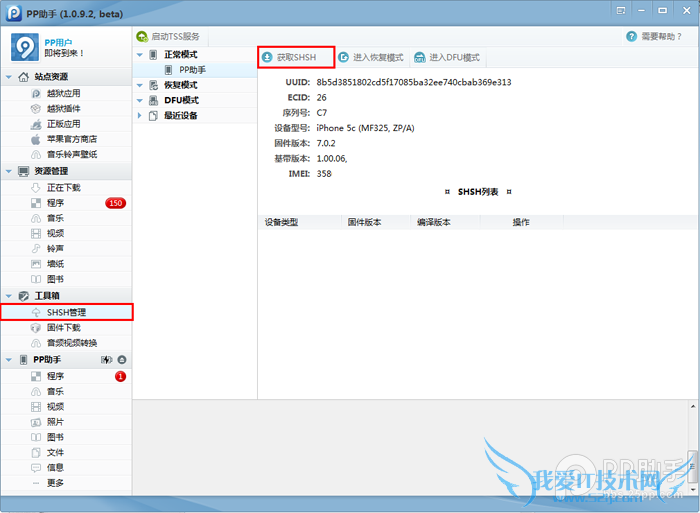
Task: Collapse the 站点资源 sidebar section
Action: click(8, 77)
